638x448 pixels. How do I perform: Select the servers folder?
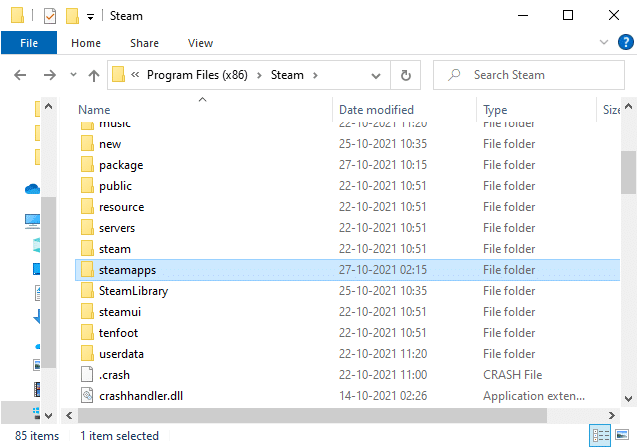[x=348, y=228]
